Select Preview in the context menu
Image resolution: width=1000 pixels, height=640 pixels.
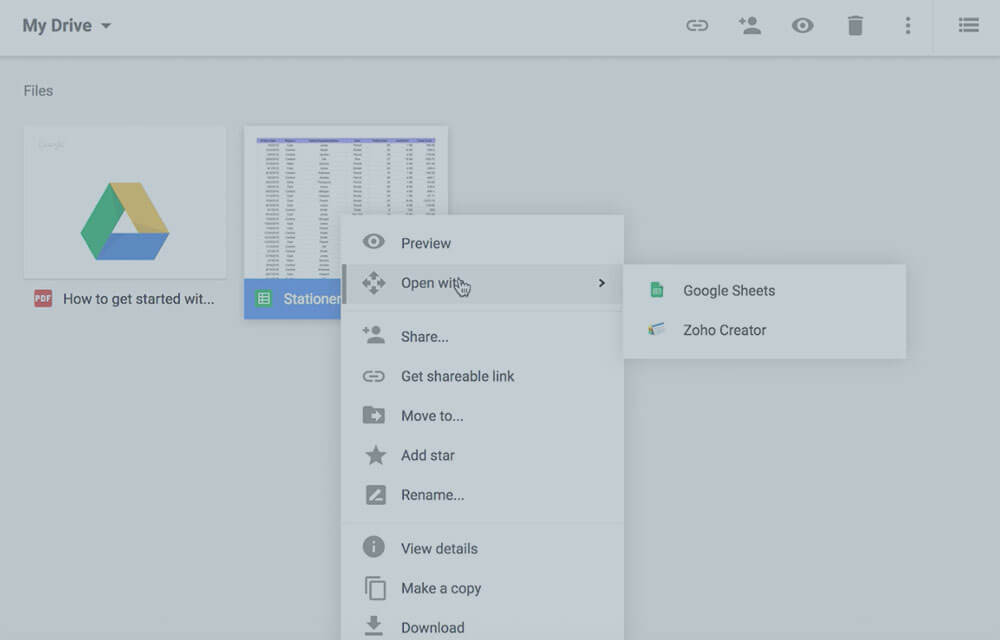(x=426, y=243)
